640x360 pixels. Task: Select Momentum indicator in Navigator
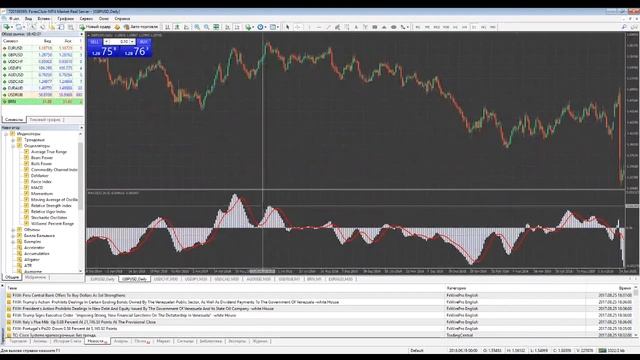tap(42, 193)
